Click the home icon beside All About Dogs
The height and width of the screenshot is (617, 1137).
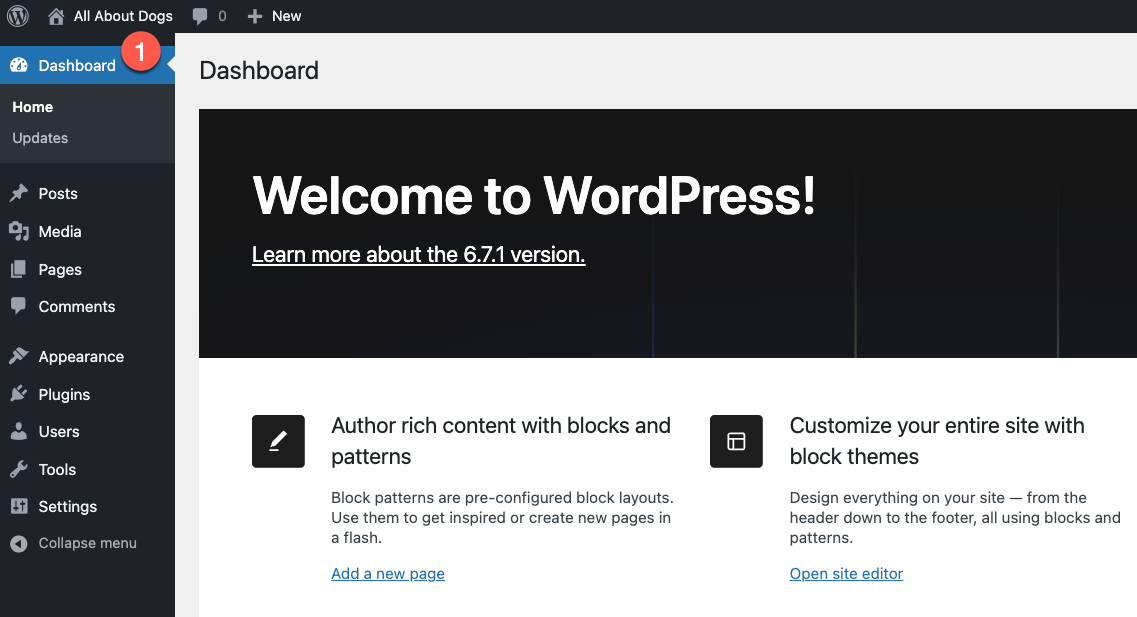[56, 16]
